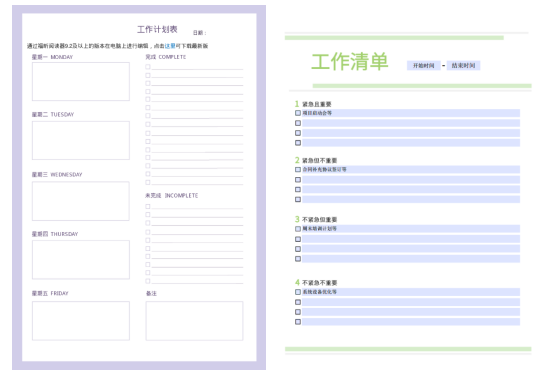The image size is (555, 373).
Task: Click the 完成 COMPLETE heading
Action: click(x=166, y=57)
